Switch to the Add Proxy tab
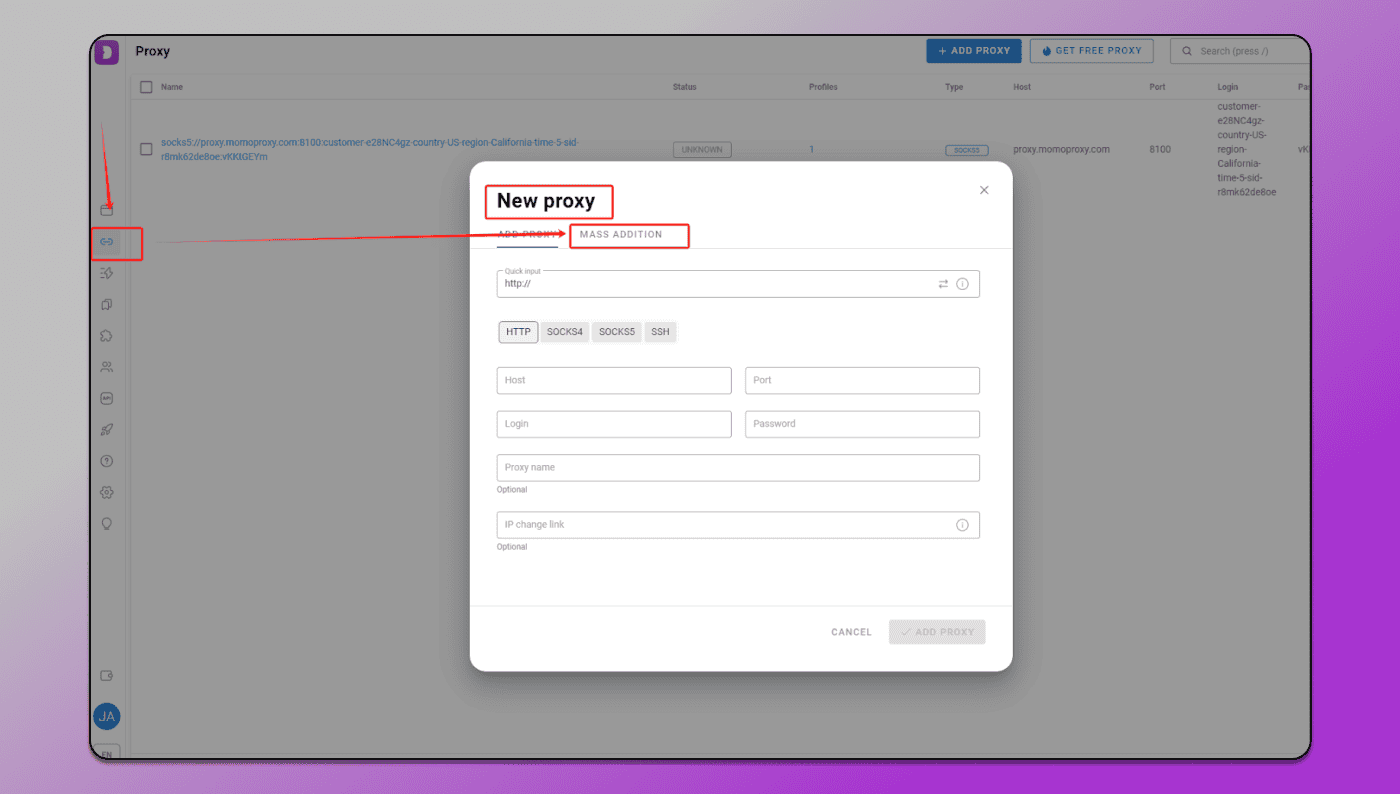Viewport: 1400px width, 794px height. [x=527, y=235]
